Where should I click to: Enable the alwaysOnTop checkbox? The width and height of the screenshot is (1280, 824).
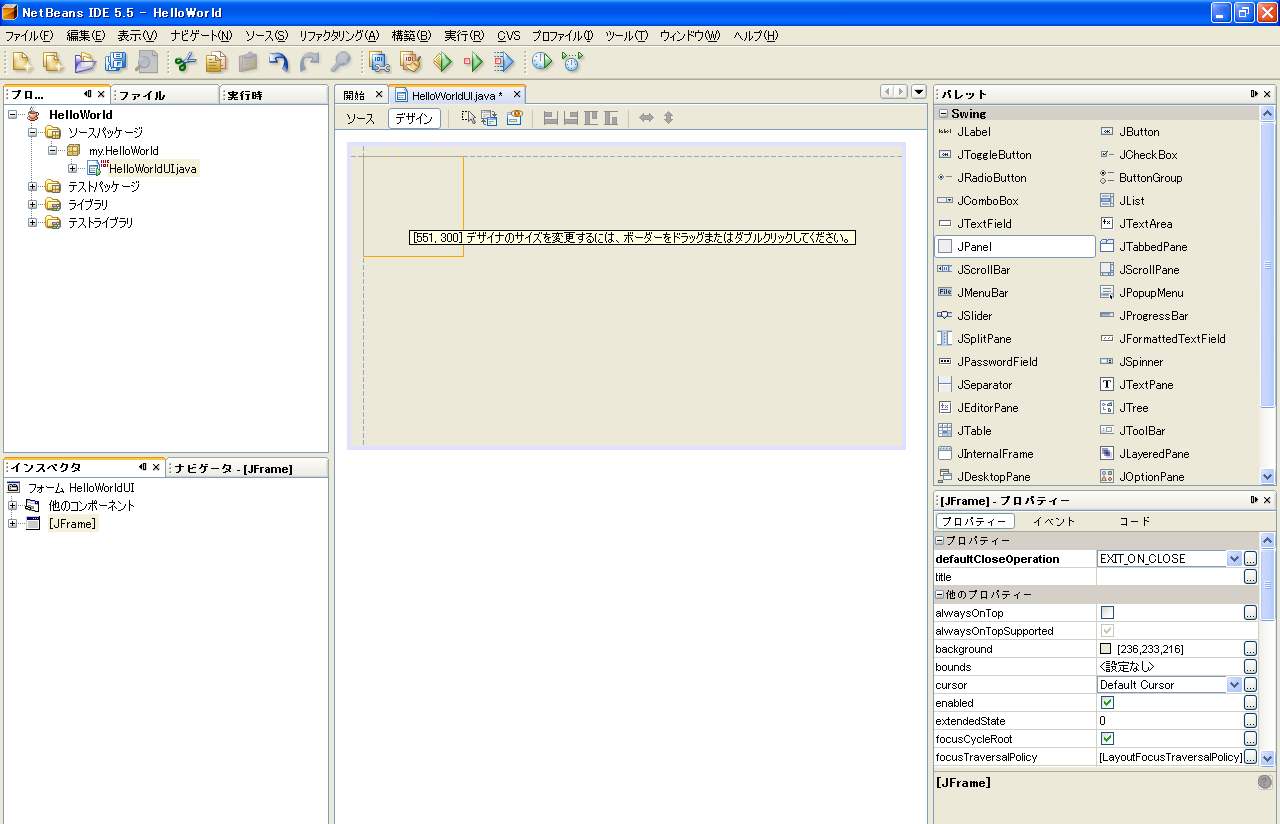pos(1107,613)
